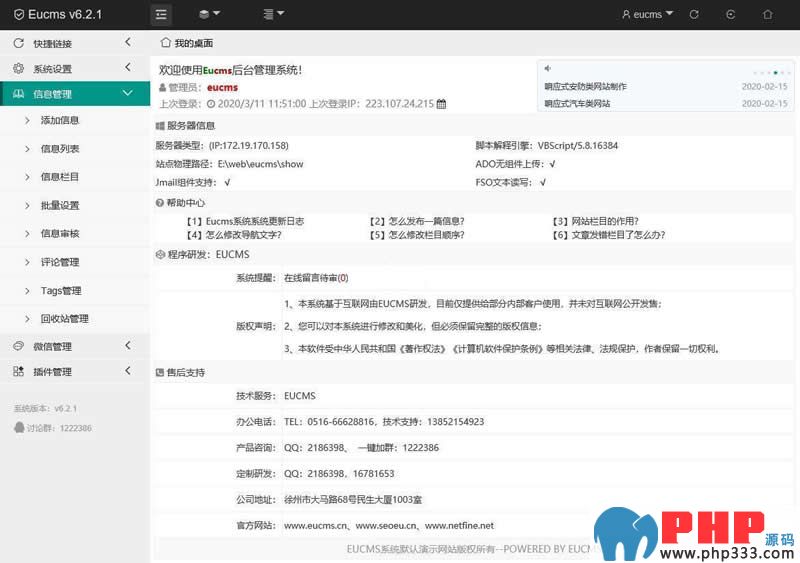The height and width of the screenshot is (563, 800).
Task: Open Tags管理 in the sidebar
Action: tap(61, 291)
